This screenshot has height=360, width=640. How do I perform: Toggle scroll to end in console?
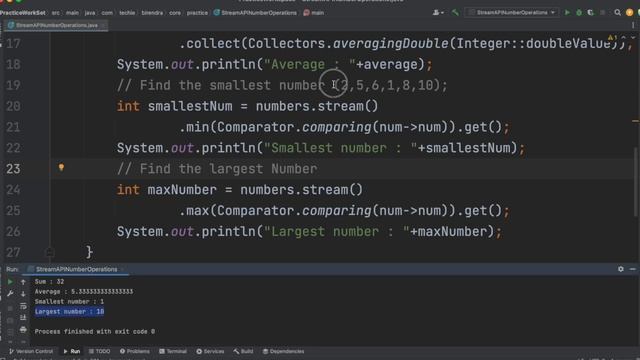pyautogui.click(x=23, y=318)
